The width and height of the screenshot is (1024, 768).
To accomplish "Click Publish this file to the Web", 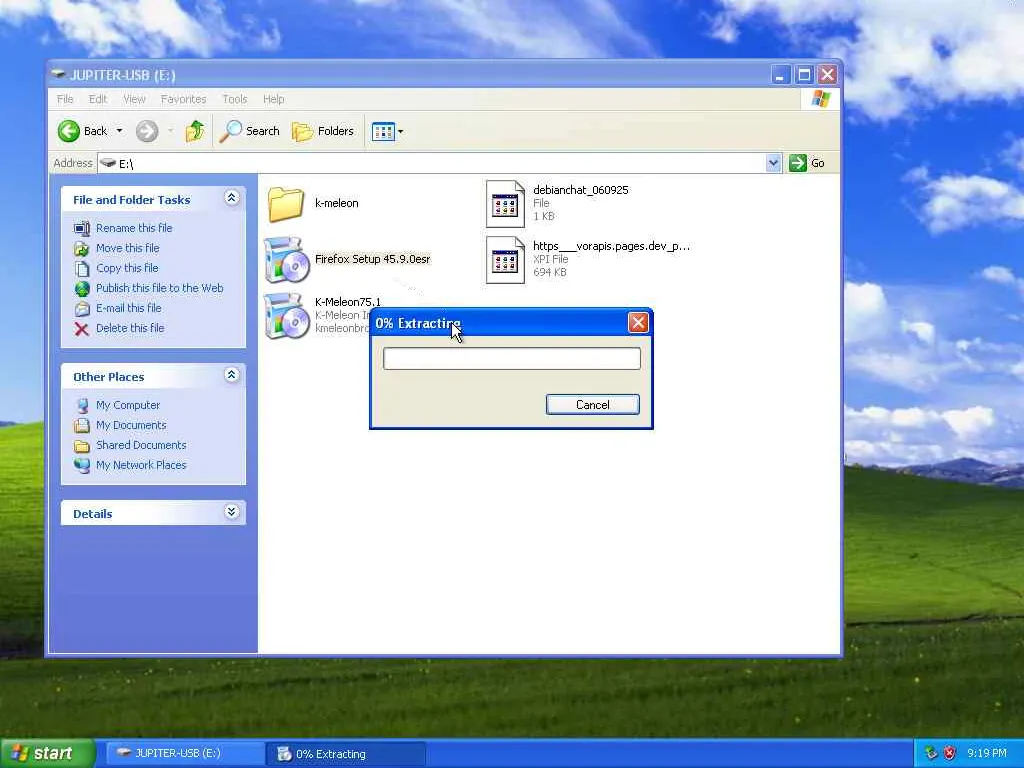I will coord(159,288).
